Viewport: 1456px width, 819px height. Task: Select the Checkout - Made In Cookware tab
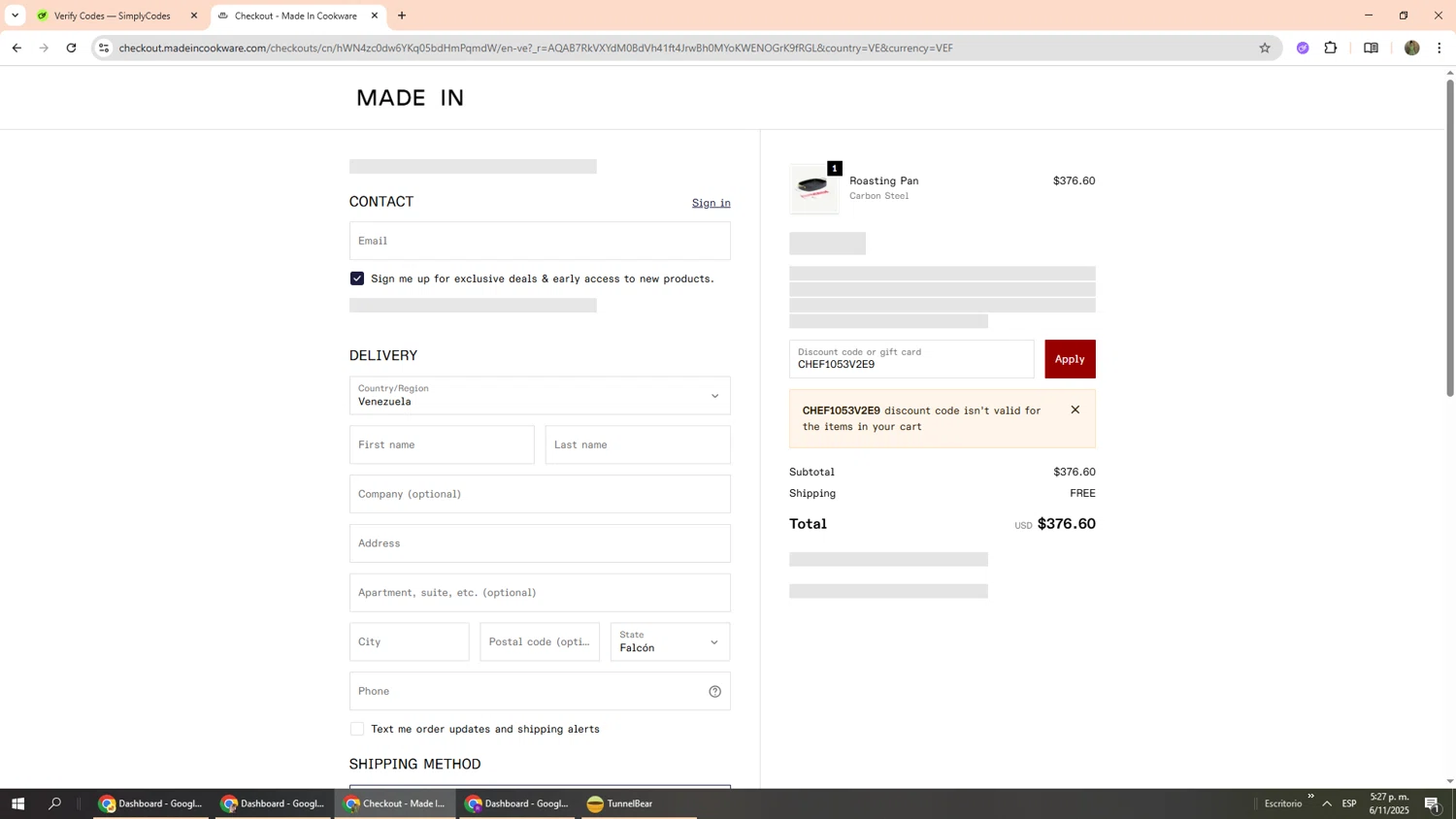click(297, 16)
